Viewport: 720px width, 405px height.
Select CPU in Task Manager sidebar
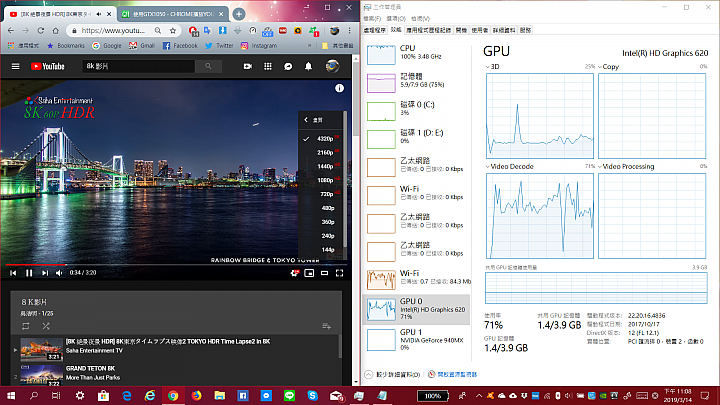417,54
